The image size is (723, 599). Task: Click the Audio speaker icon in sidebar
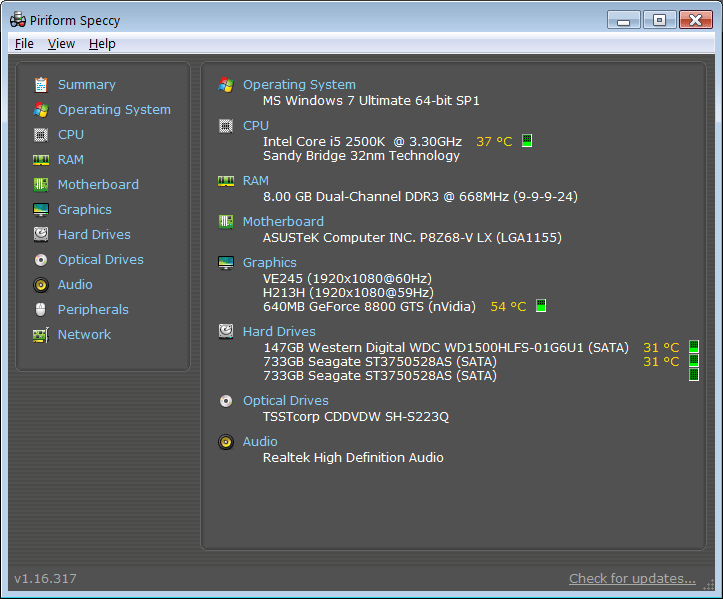click(41, 285)
